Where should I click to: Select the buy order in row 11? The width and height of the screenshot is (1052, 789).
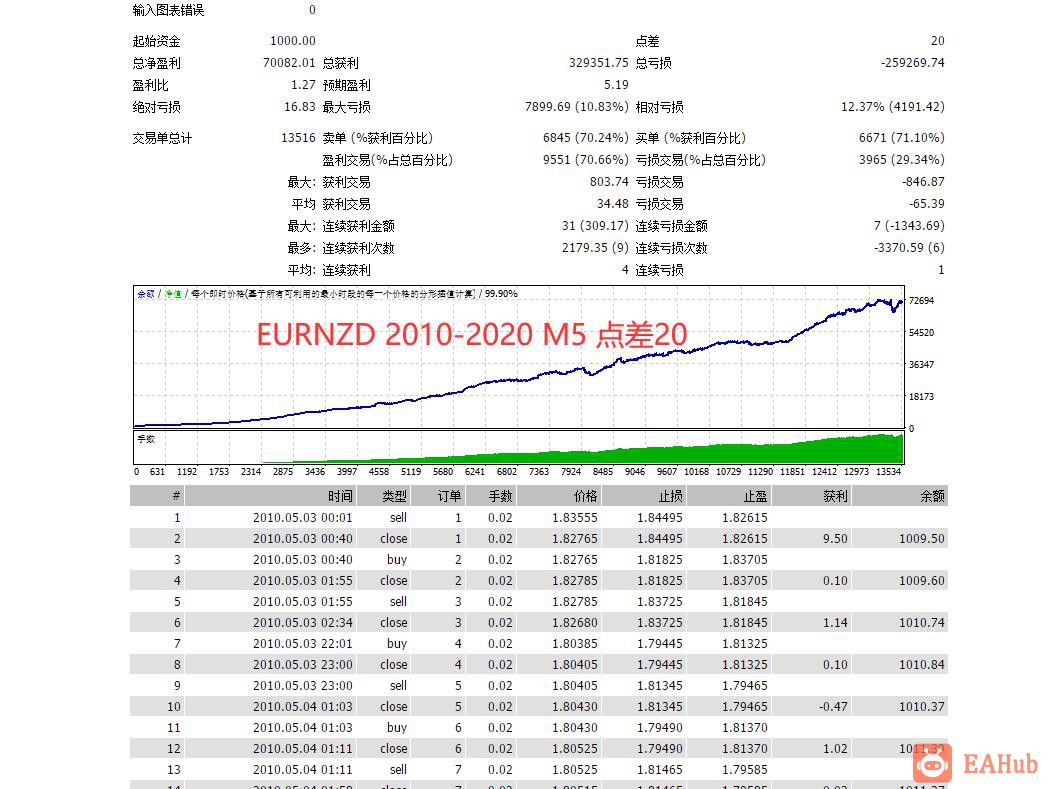[397, 727]
